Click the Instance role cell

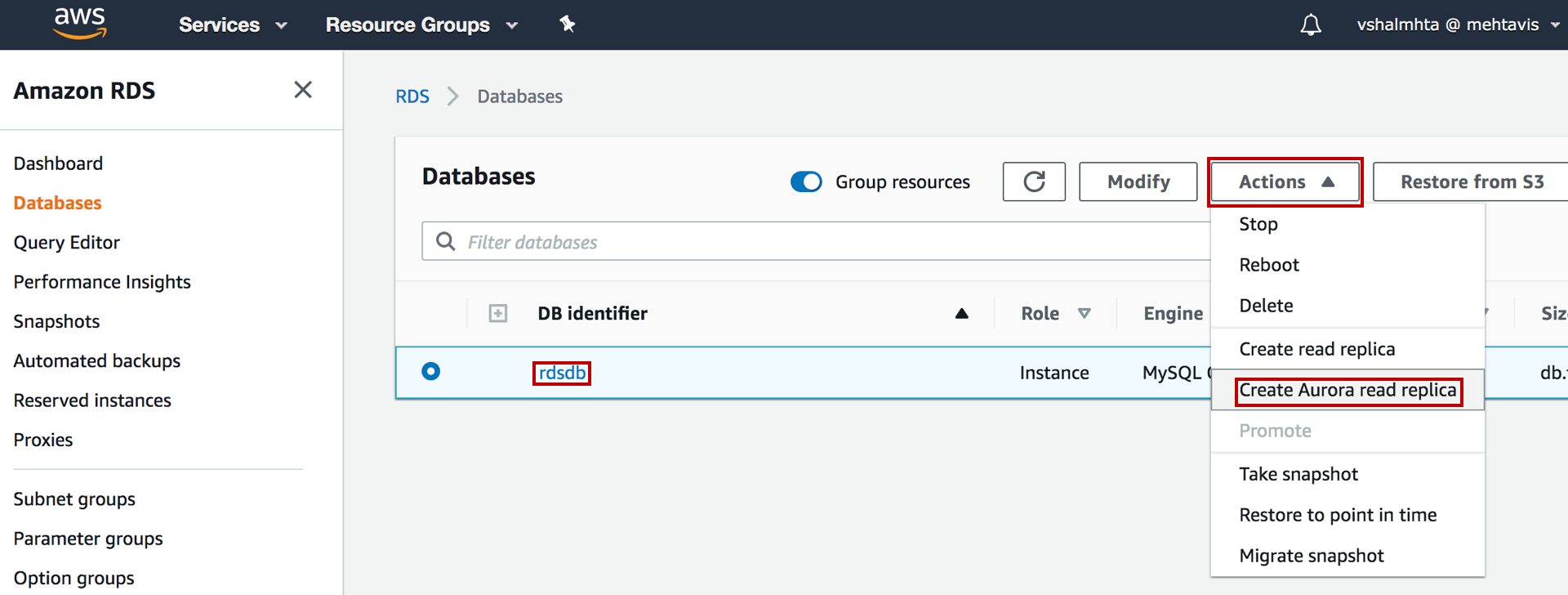pos(1053,373)
